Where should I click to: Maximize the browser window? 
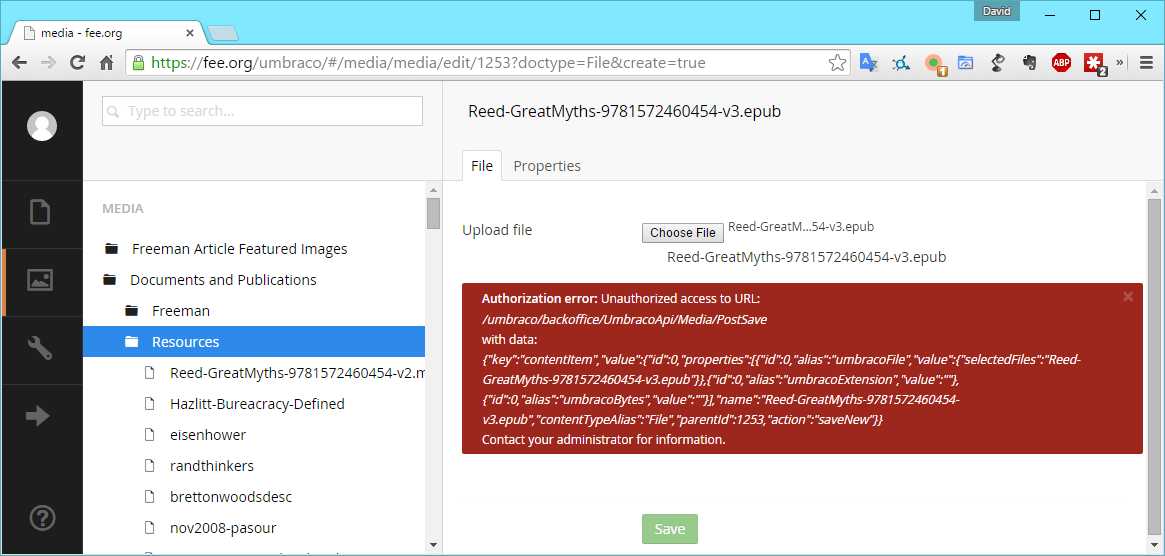click(1094, 15)
